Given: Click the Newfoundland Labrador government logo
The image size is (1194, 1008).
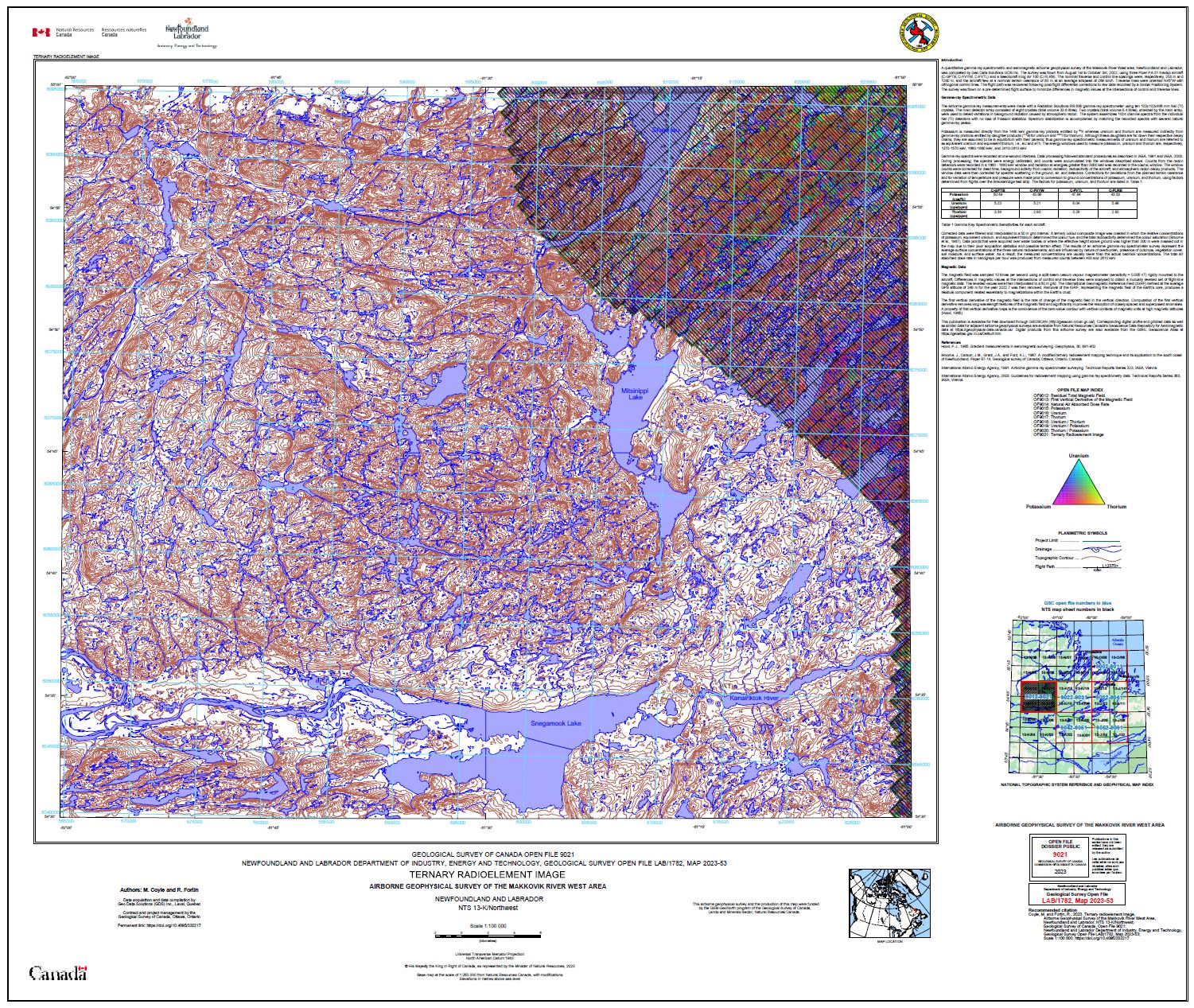Looking at the screenshot, I should tap(187, 34).
